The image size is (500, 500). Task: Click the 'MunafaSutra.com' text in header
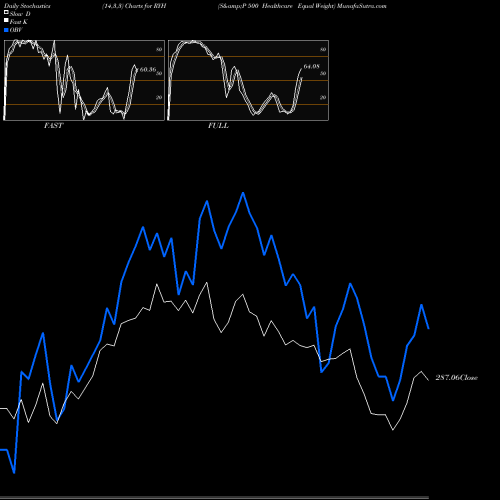362,6
